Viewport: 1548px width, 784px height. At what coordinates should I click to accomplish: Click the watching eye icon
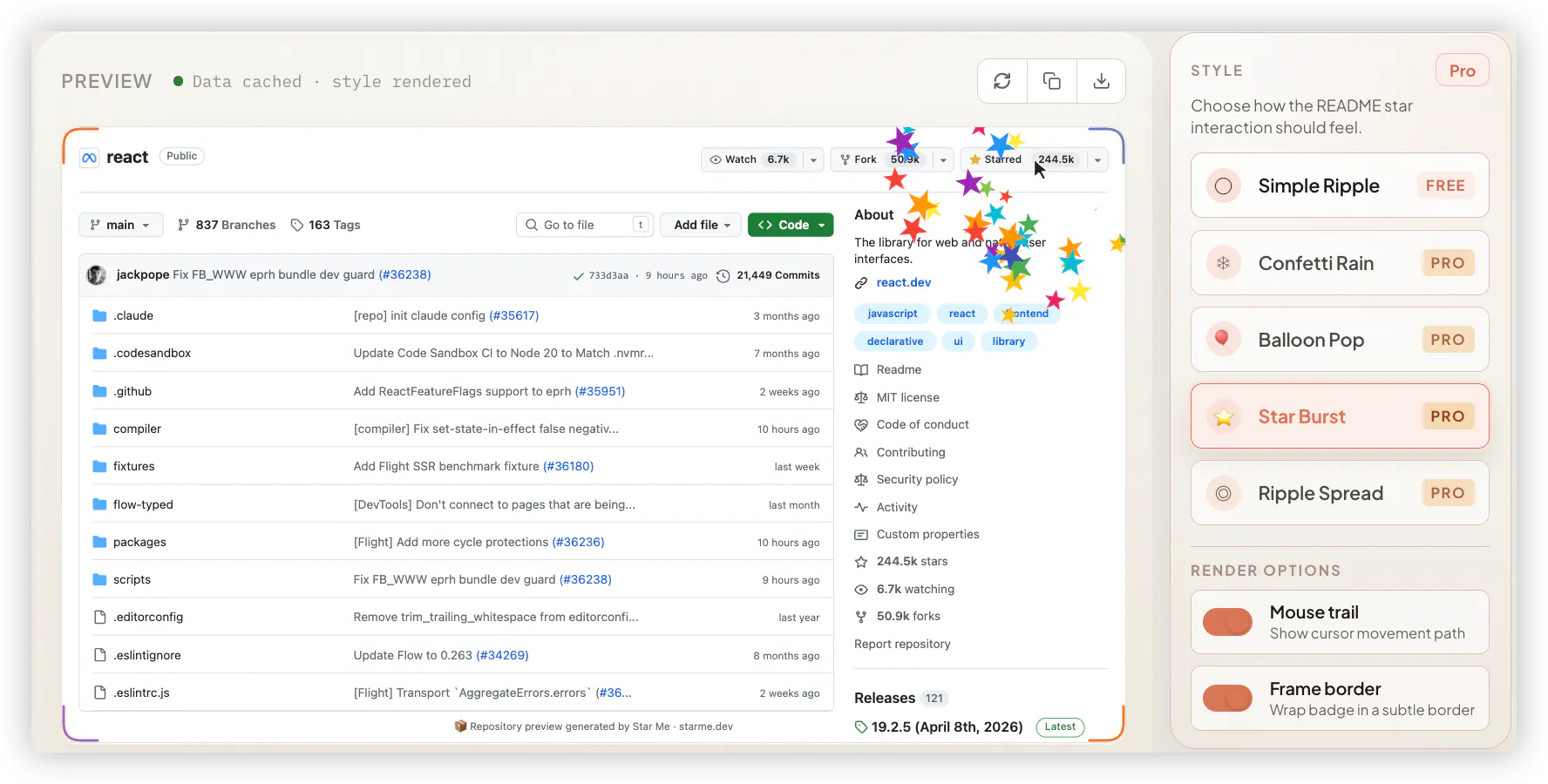(861, 589)
